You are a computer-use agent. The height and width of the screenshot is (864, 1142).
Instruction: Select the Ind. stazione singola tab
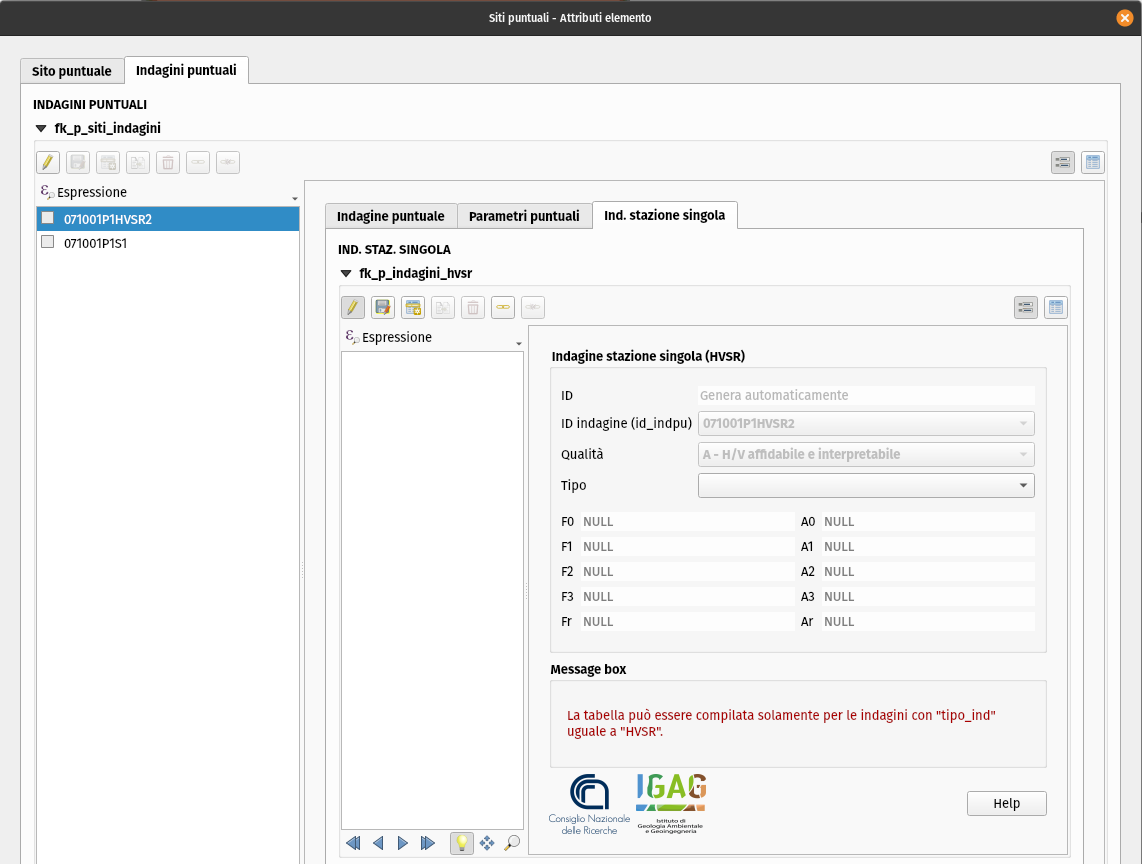click(x=665, y=215)
